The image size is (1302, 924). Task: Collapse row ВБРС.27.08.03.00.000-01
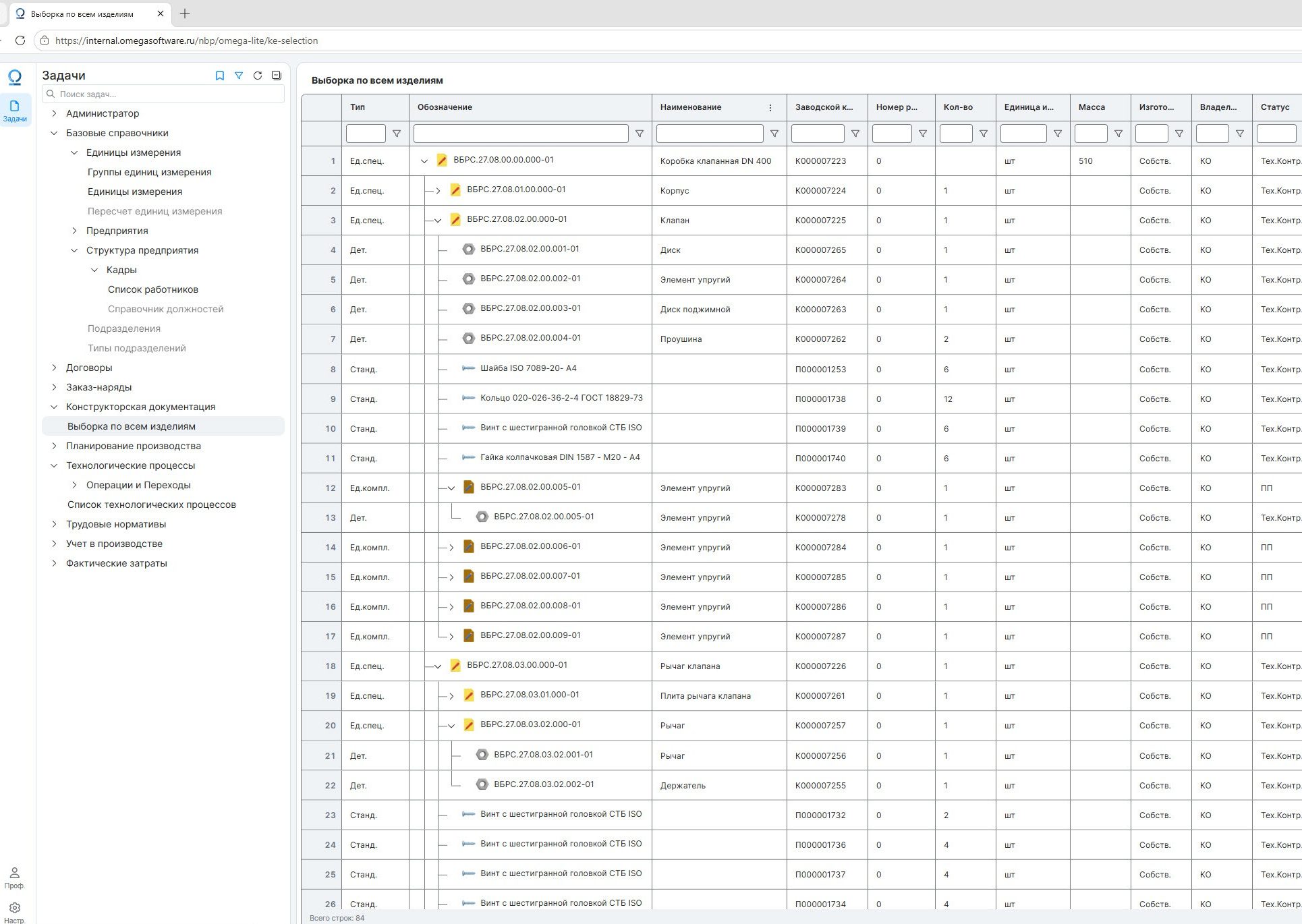438,666
